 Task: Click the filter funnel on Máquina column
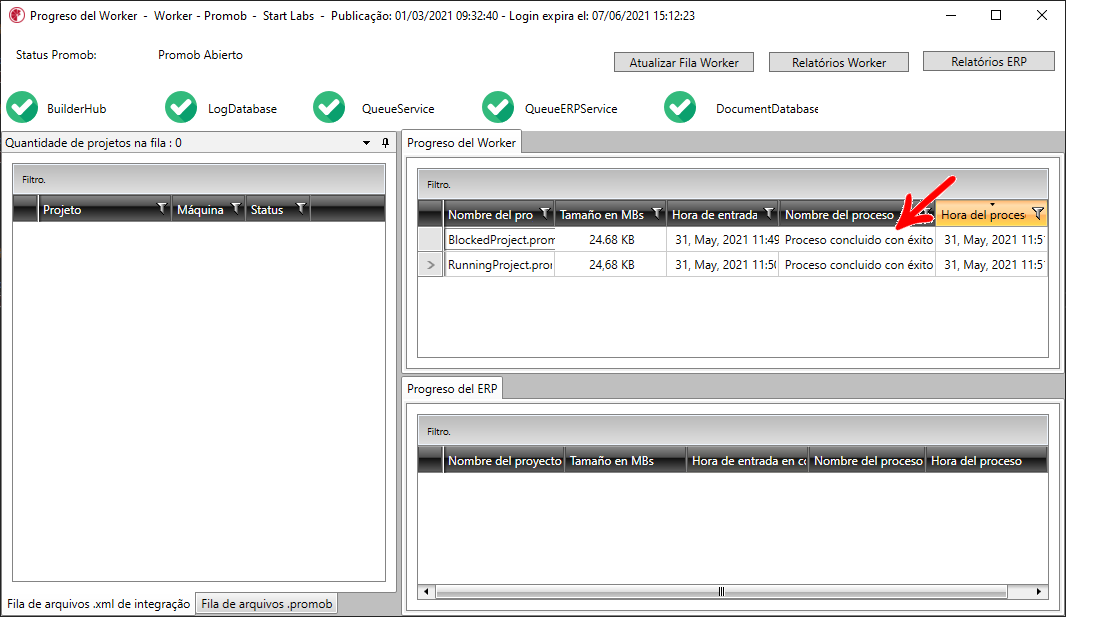[236, 209]
